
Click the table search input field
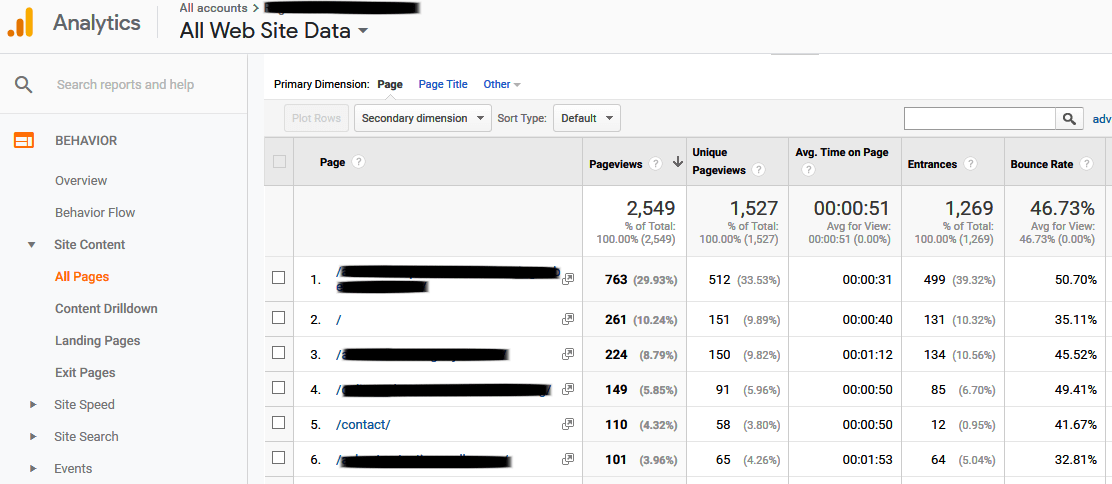979,119
